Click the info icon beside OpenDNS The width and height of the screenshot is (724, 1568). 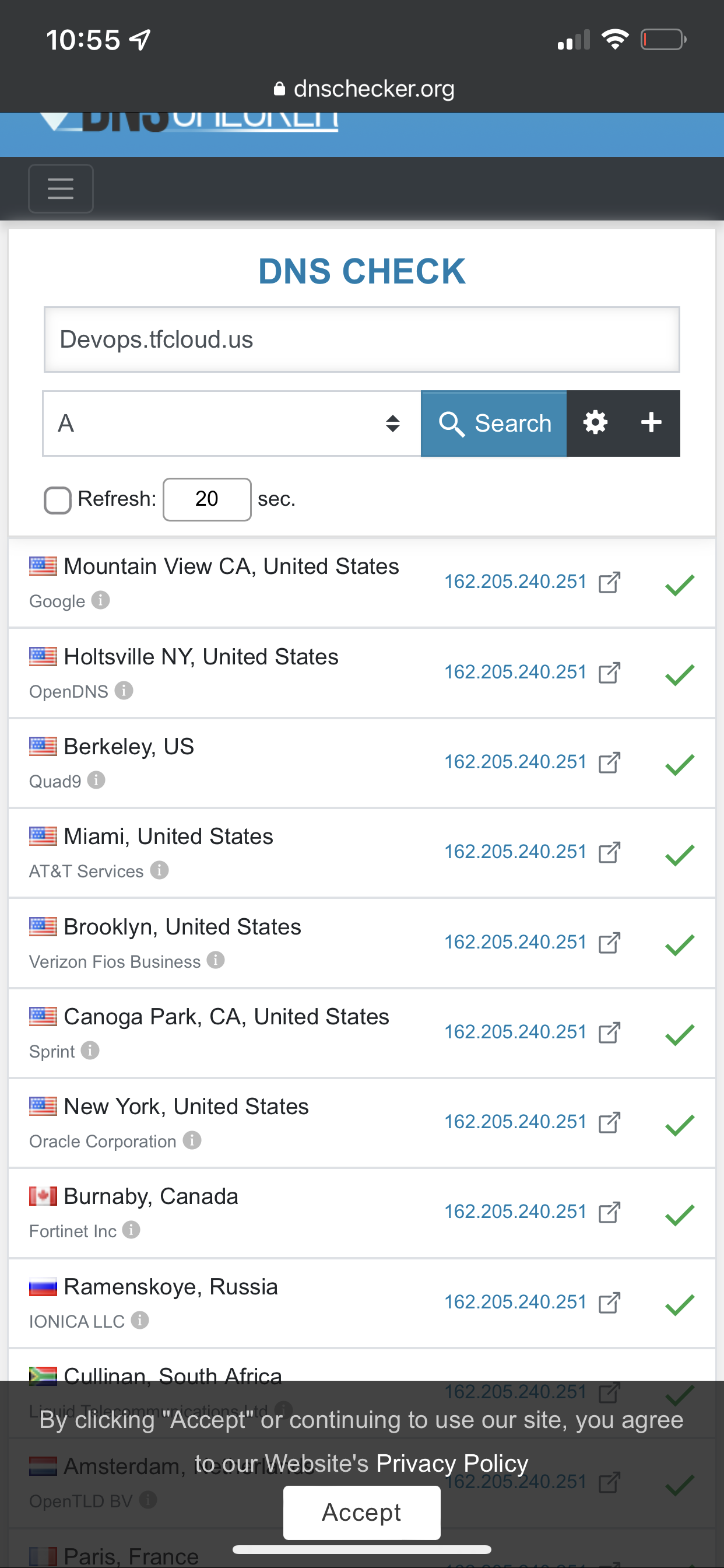[124, 691]
